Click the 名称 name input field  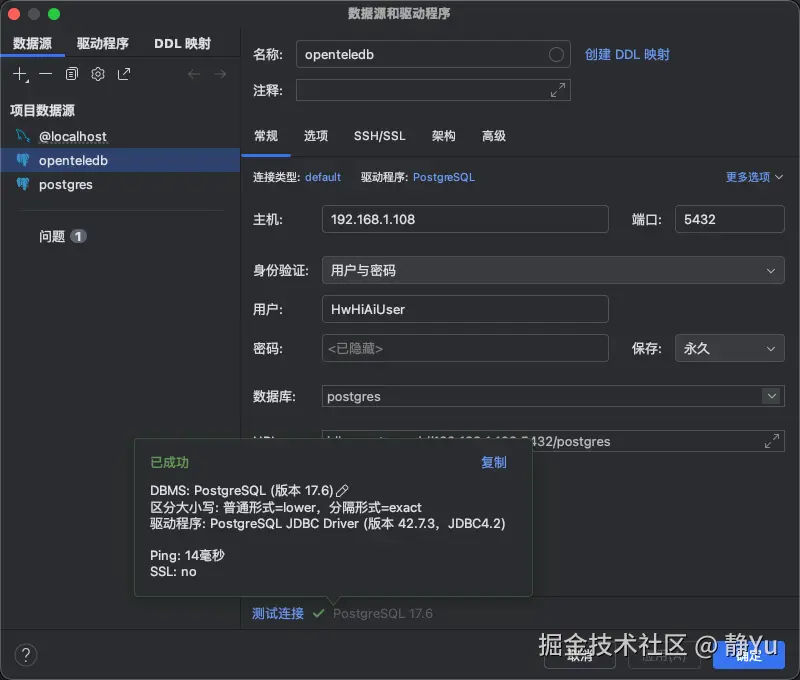pos(433,55)
